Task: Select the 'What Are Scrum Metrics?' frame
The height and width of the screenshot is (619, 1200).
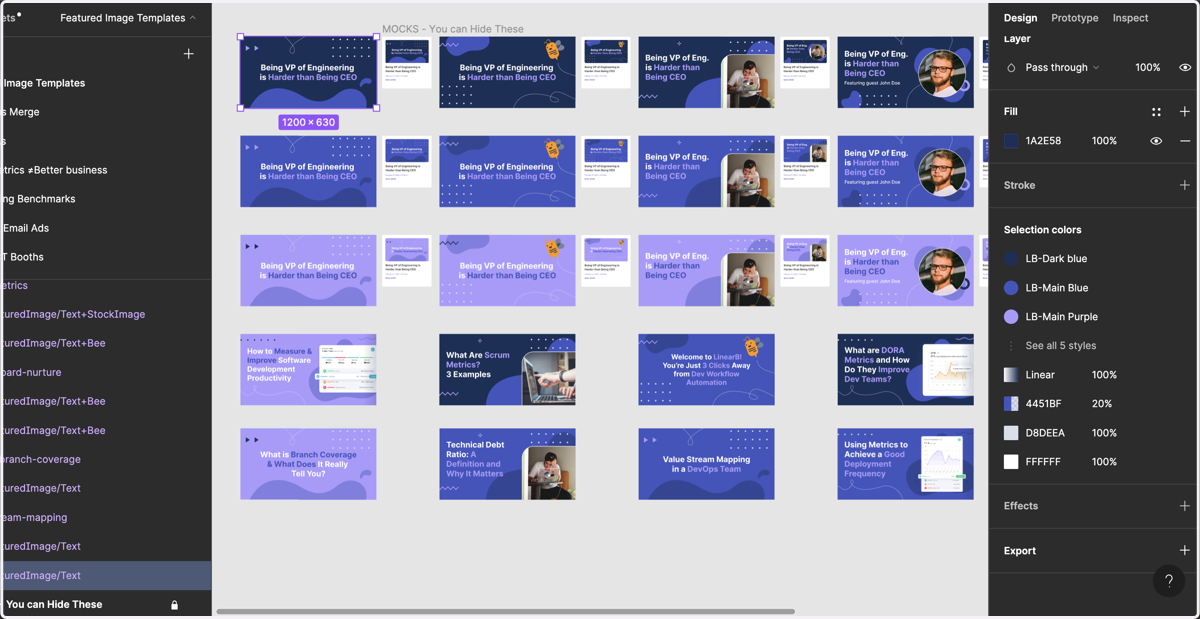Action: click(x=507, y=370)
